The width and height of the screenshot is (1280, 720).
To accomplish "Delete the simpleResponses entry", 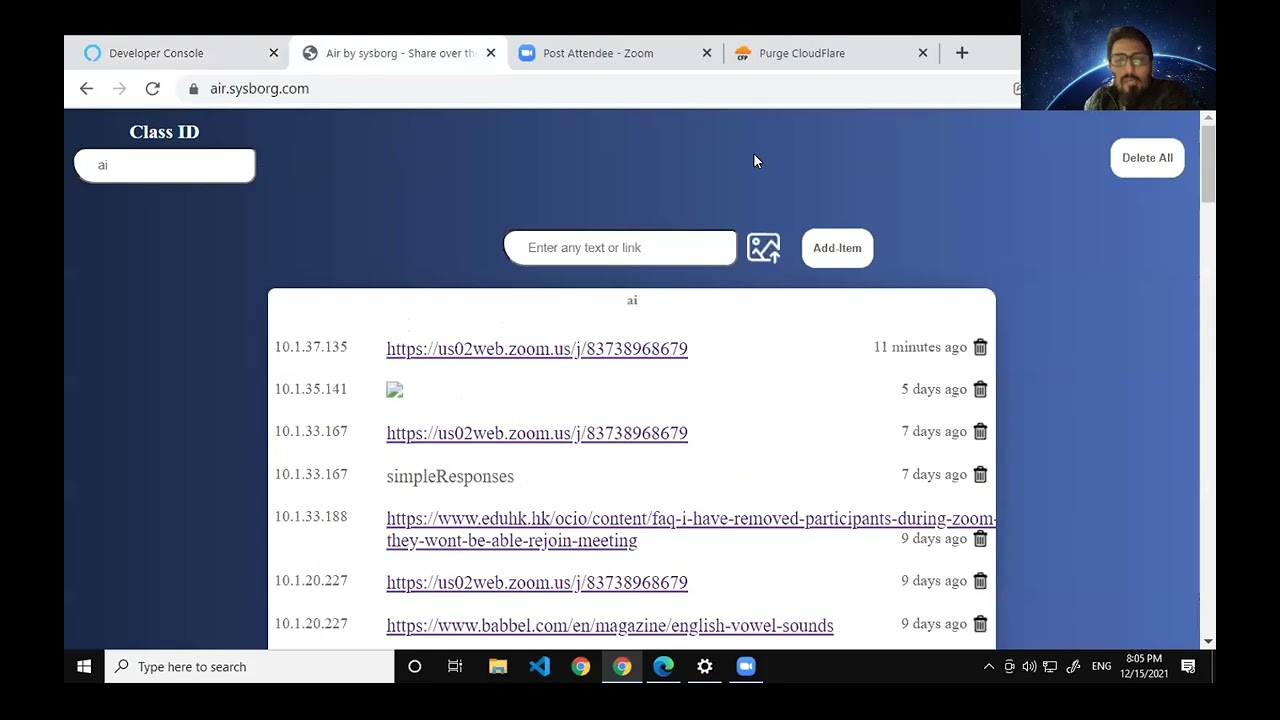I will point(980,474).
